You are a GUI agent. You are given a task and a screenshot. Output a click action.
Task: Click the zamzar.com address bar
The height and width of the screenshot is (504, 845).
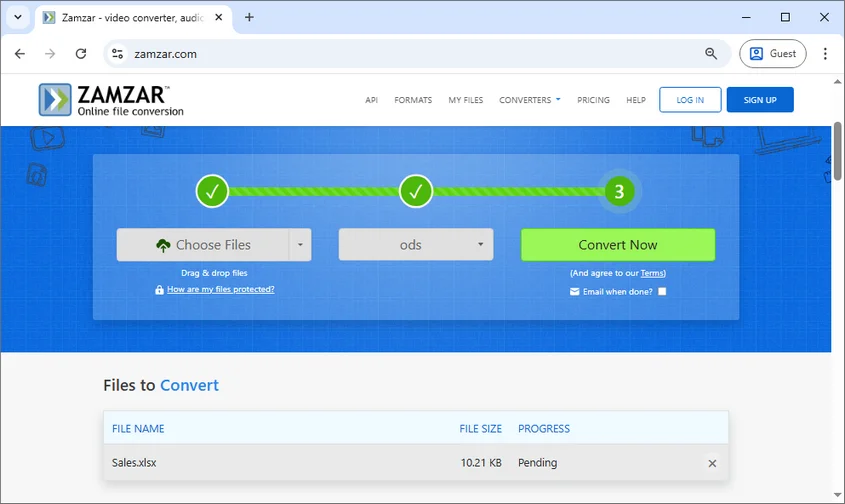(415, 54)
